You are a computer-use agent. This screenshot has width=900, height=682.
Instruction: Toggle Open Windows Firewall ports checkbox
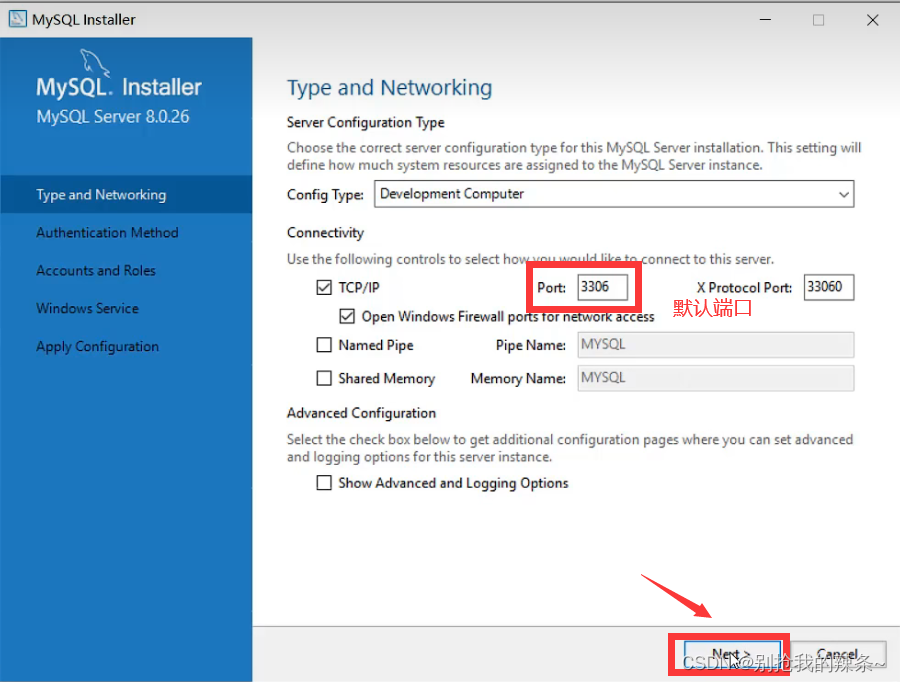click(x=347, y=316)
